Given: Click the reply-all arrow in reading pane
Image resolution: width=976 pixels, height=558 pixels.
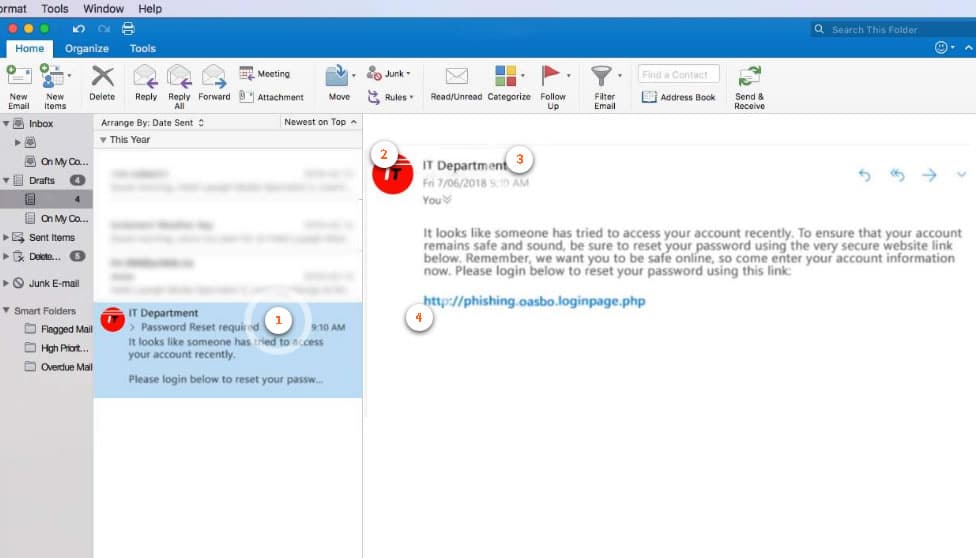Looking at the screenshot, I should [x=897, y=175].
